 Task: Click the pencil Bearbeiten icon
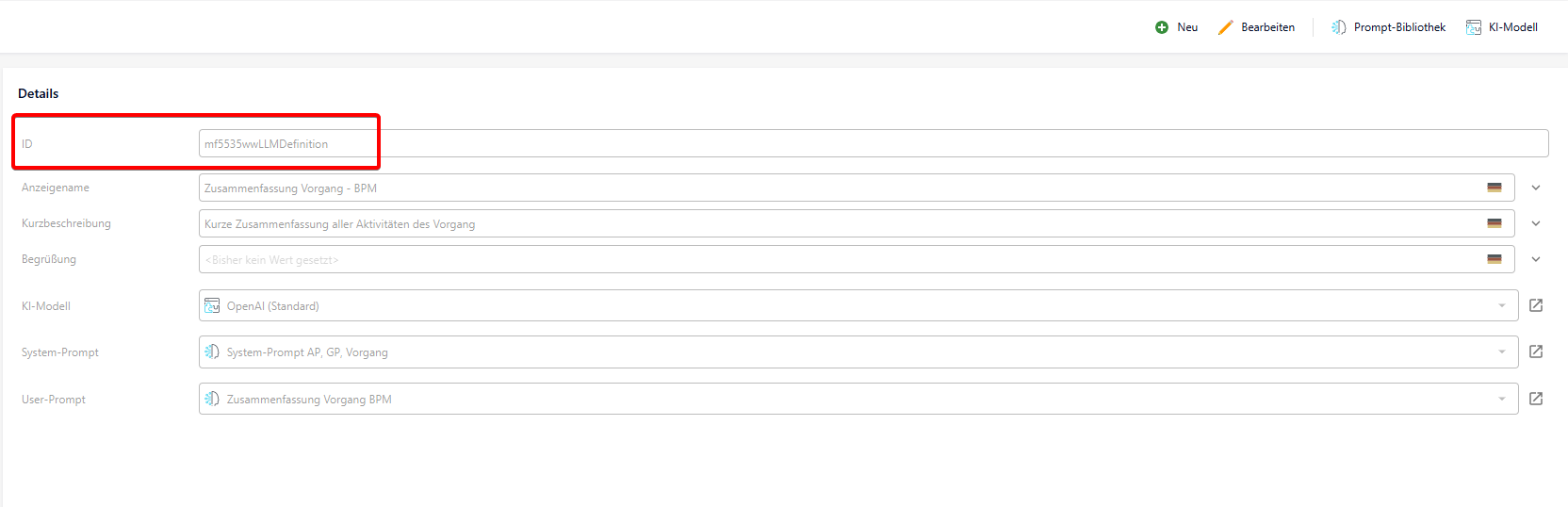pos(1225,27)
